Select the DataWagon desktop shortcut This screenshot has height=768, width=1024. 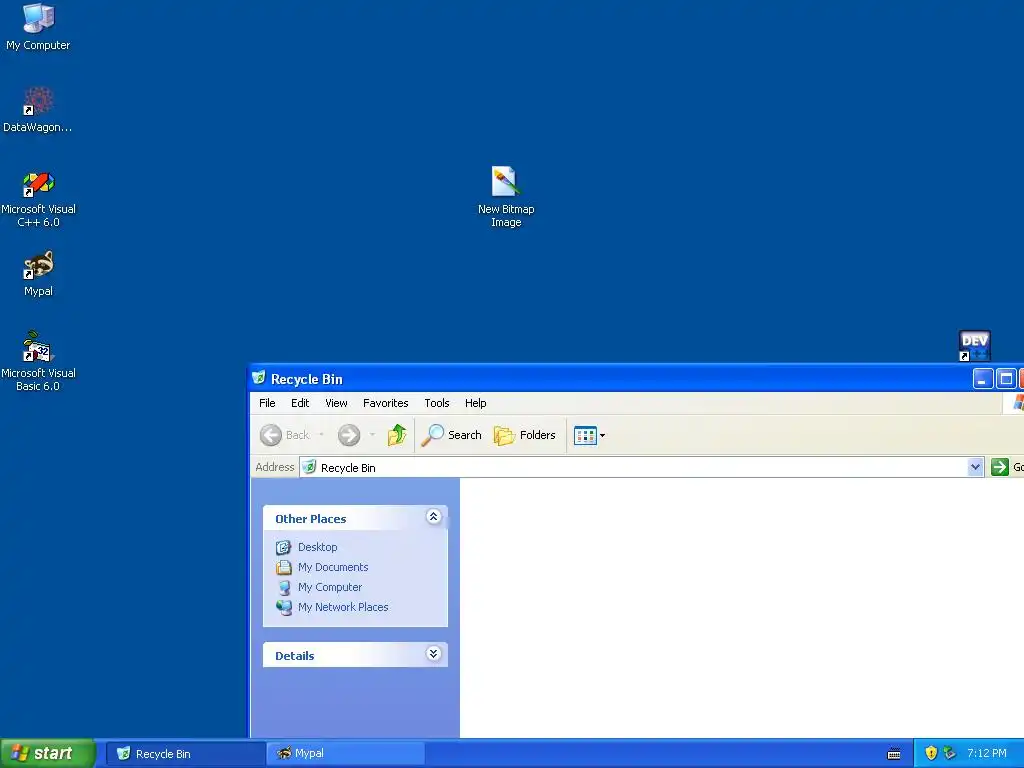tap(38, 110)
